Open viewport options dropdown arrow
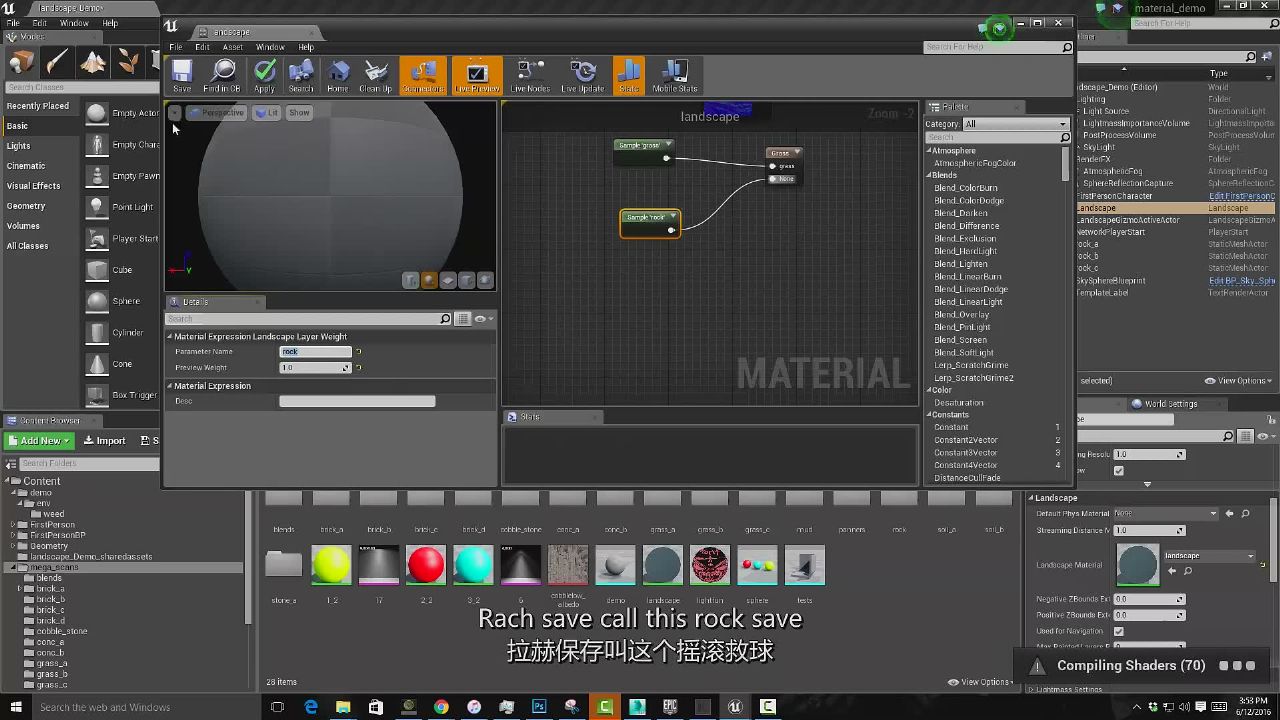The image size is (1280, 720). (174, 113)
